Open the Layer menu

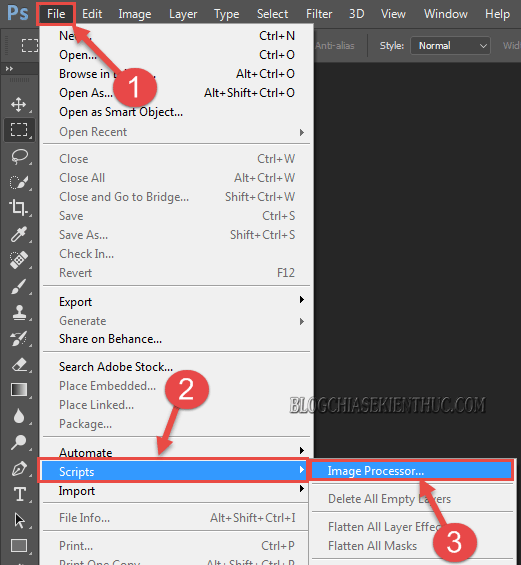click(x=183, y=14)
